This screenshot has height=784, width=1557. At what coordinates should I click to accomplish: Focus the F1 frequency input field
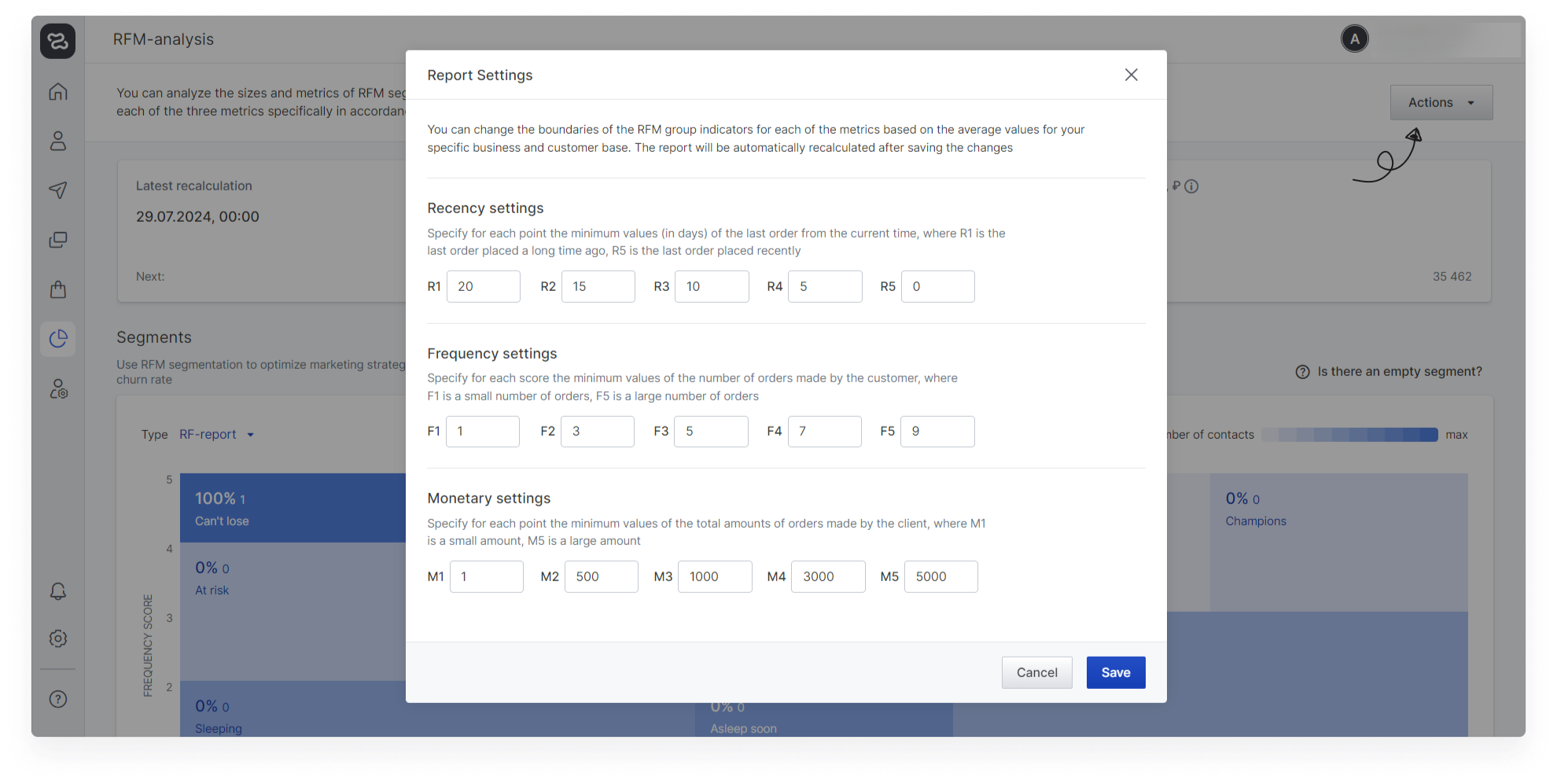(482, 432)
